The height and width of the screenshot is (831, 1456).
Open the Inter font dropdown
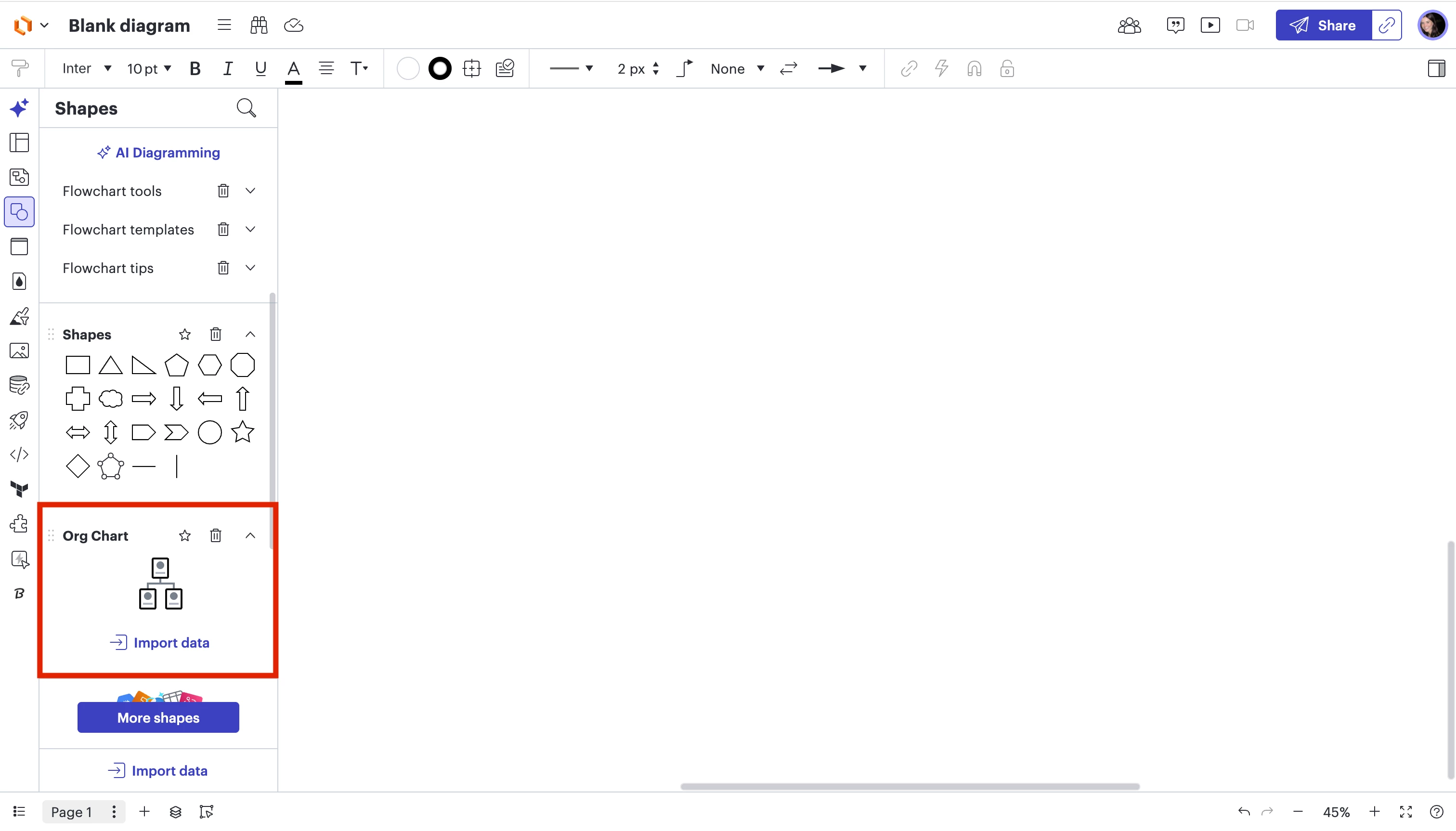point(86,68)
